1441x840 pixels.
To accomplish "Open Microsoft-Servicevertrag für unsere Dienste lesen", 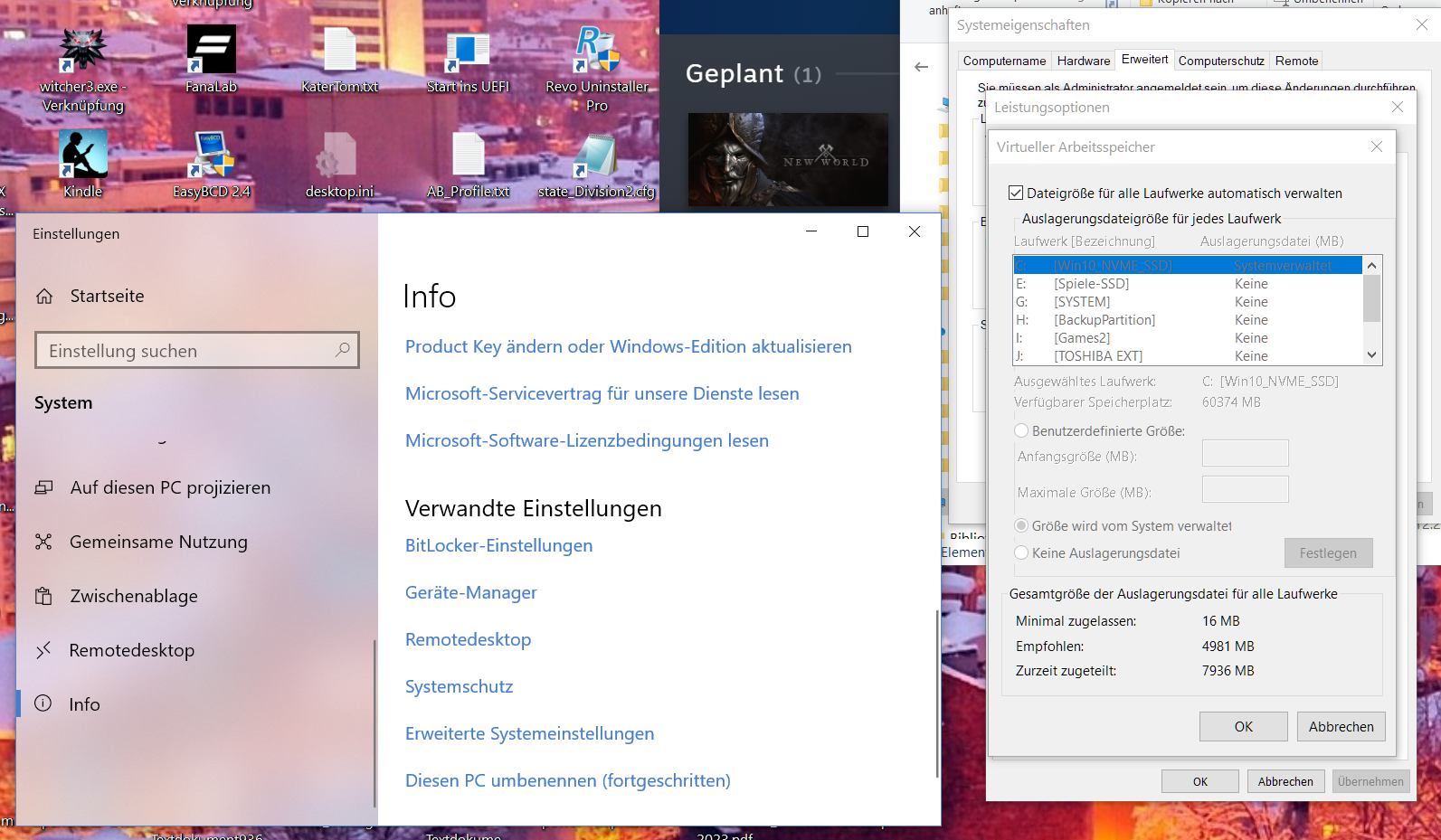I will point(602,393).
